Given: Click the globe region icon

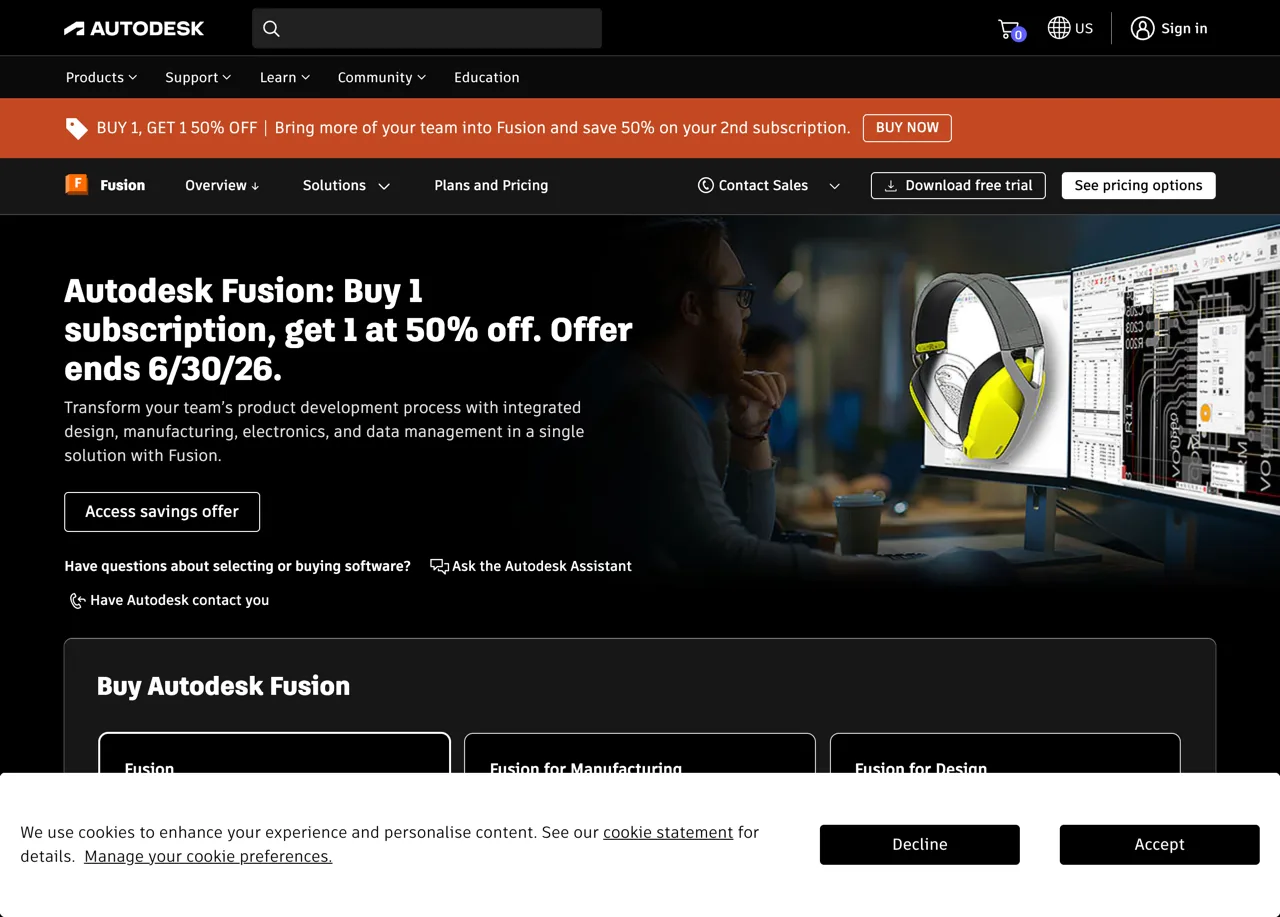Looking at the screenshot, I should [1059, 28].
